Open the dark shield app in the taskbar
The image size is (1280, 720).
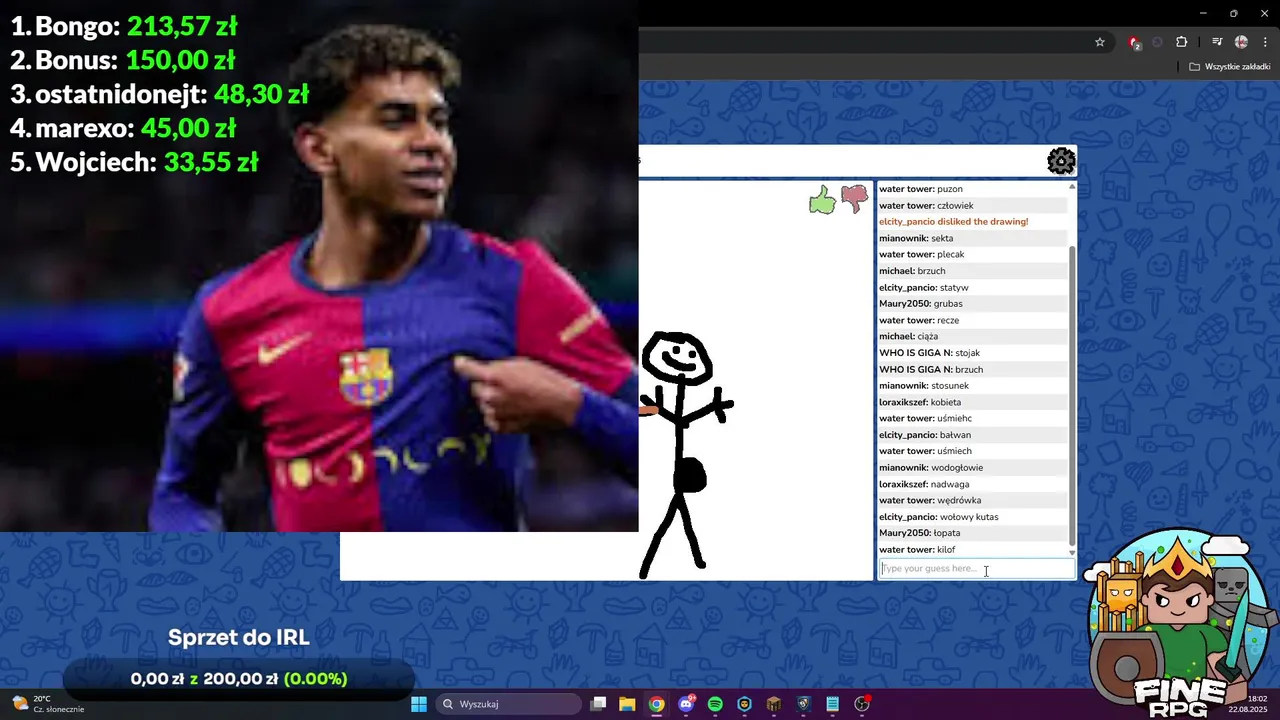coord(803,704)
